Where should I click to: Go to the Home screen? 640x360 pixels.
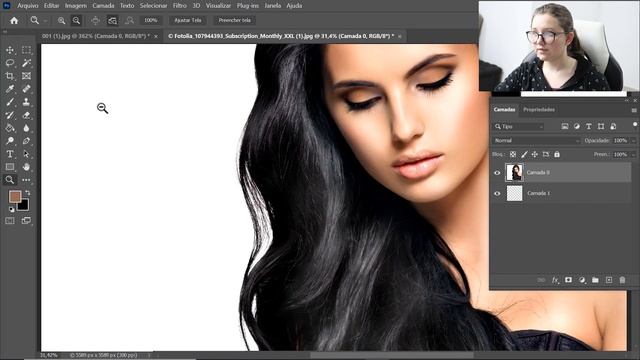tap(14, 20)
